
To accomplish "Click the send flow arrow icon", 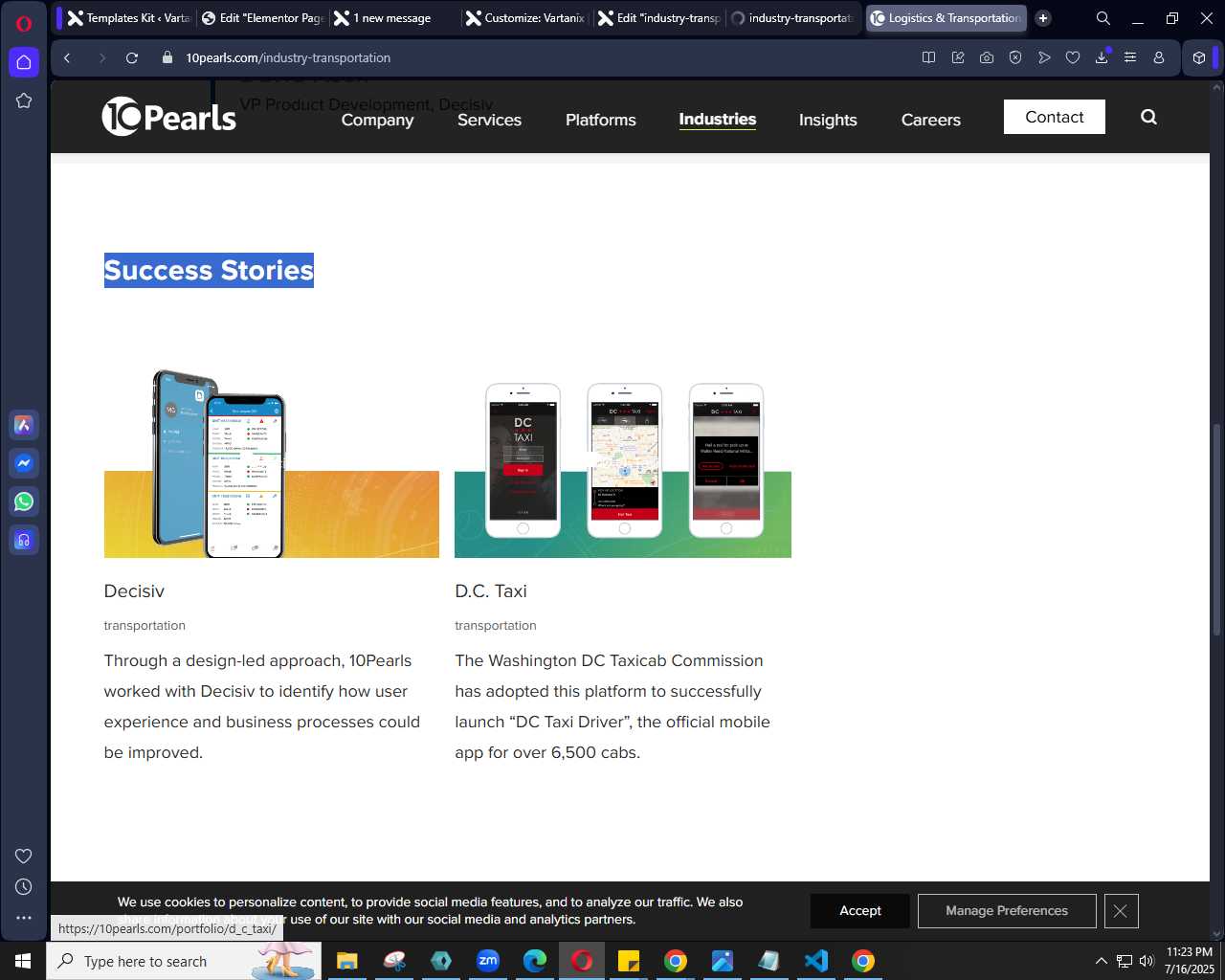I will coord(1044,57).
